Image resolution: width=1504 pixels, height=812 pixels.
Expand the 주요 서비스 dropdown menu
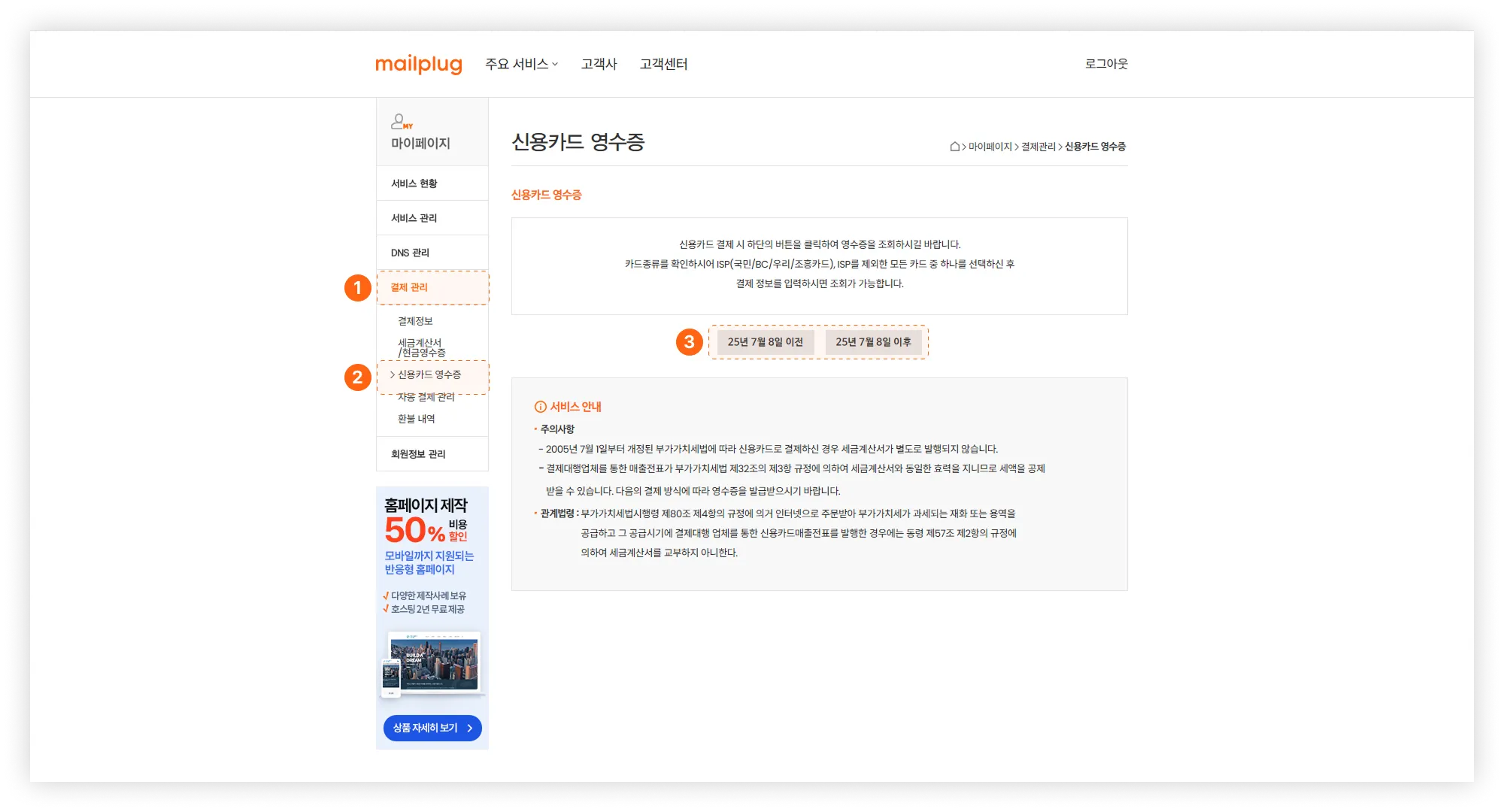(x=521, y=64)
